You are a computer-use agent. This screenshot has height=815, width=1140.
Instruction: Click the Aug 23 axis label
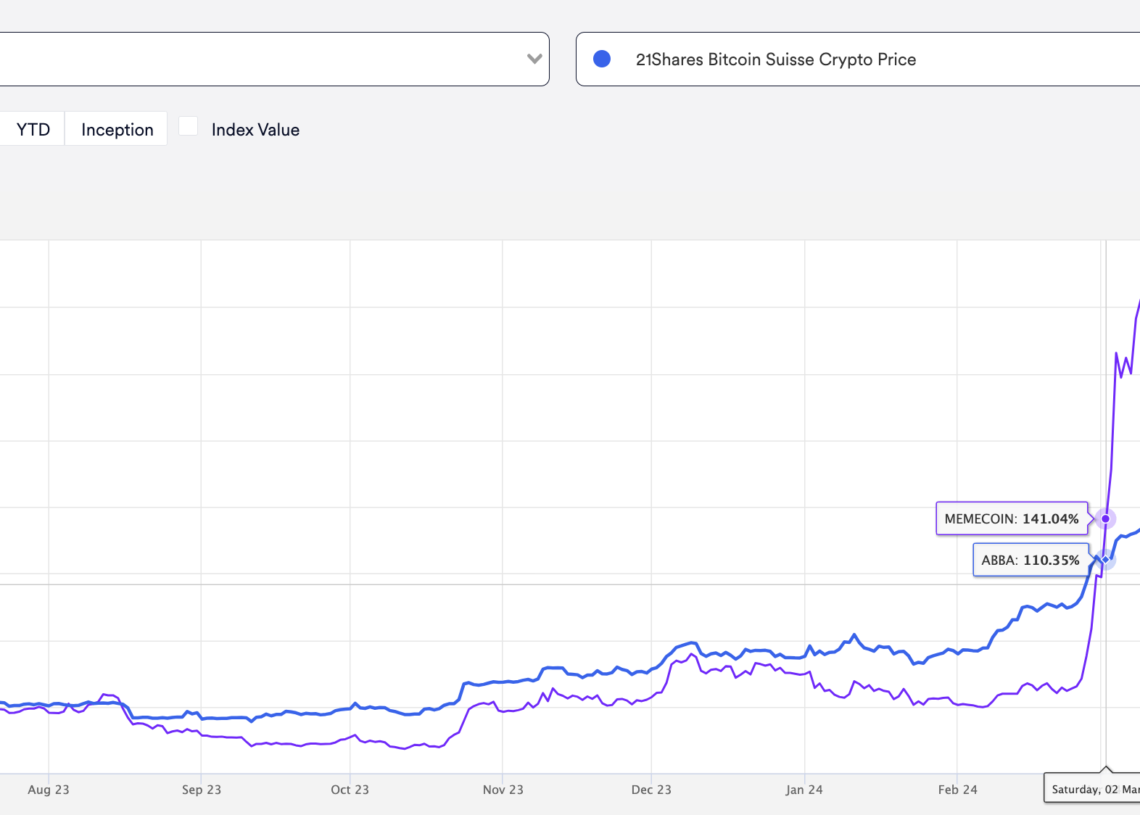[48, 789]
